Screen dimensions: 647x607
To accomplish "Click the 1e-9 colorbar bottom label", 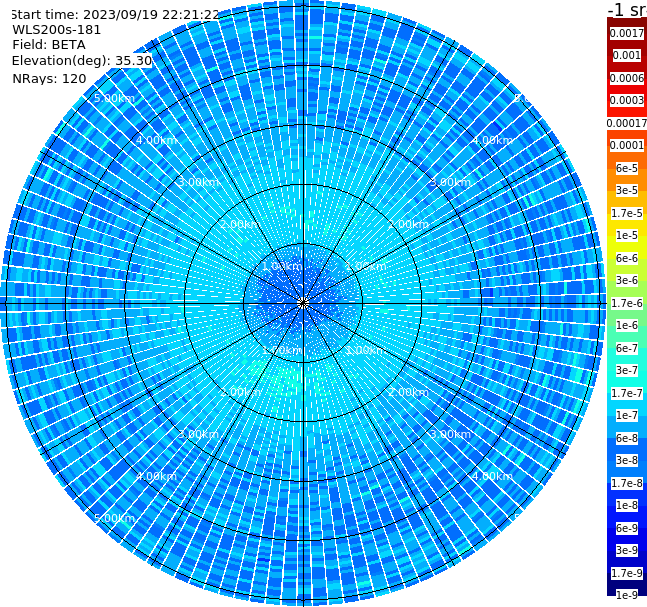I will click(627, 595).
